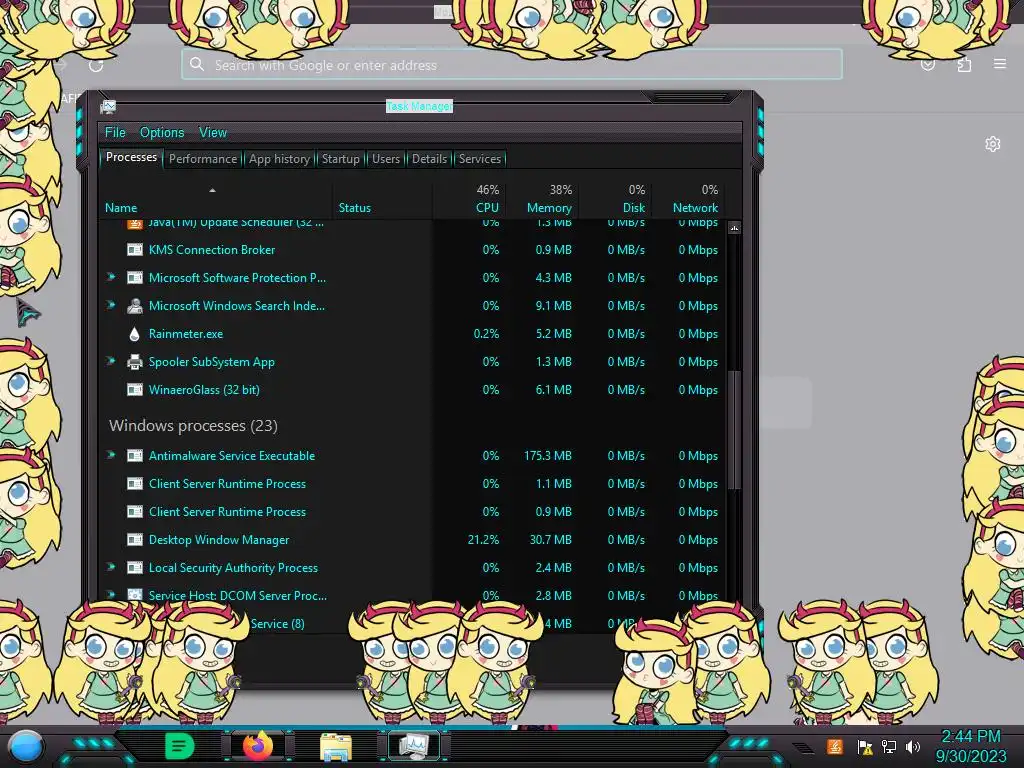Switch to the Users tab

(x=386, y=159)
